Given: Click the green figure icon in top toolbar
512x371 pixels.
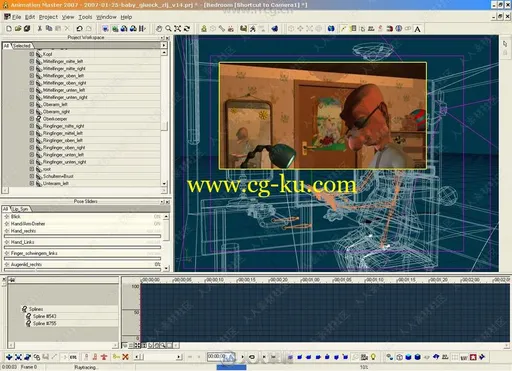Looking at the screenshot, I should point(204,29).
